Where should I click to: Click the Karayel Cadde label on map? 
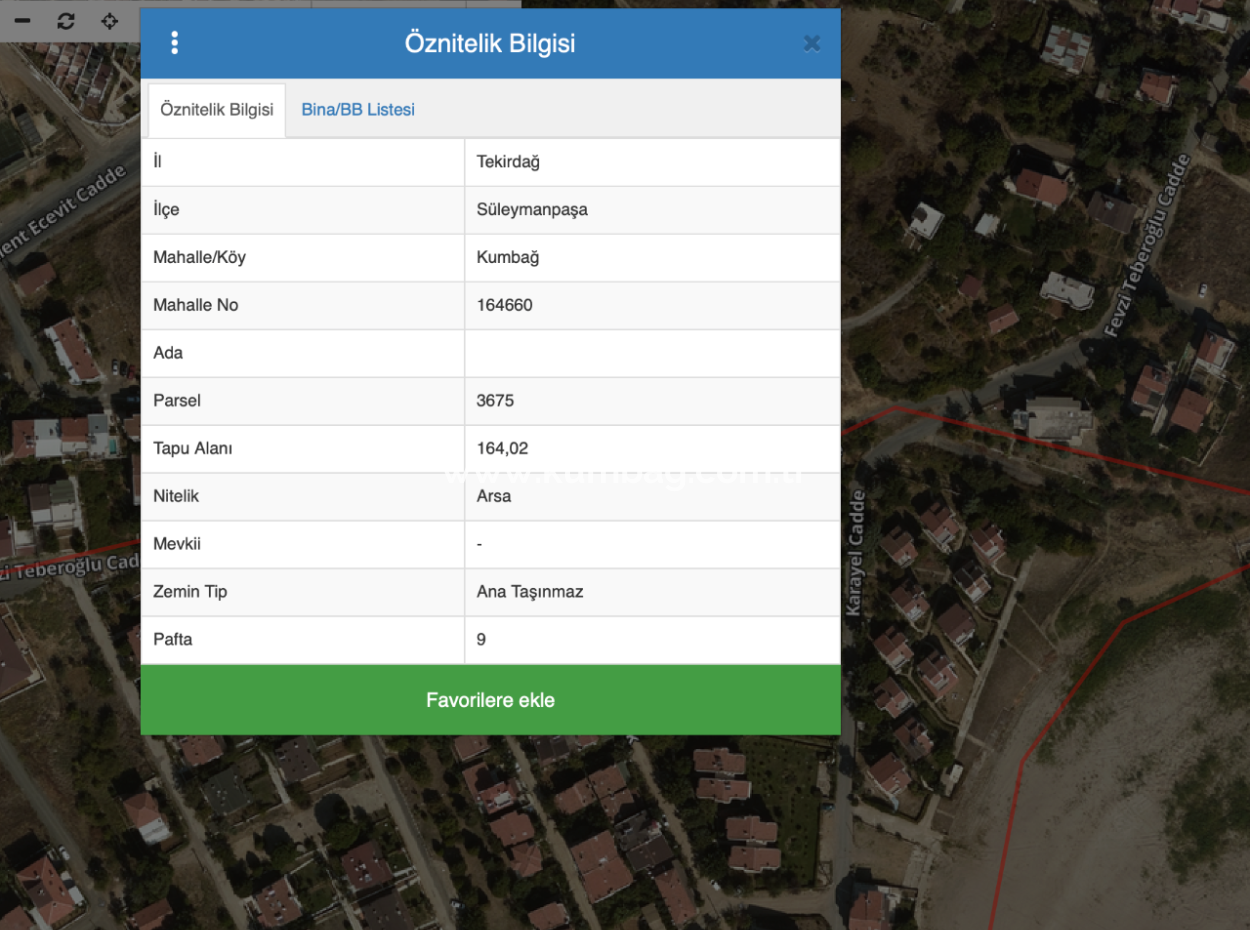click(856, 552)
